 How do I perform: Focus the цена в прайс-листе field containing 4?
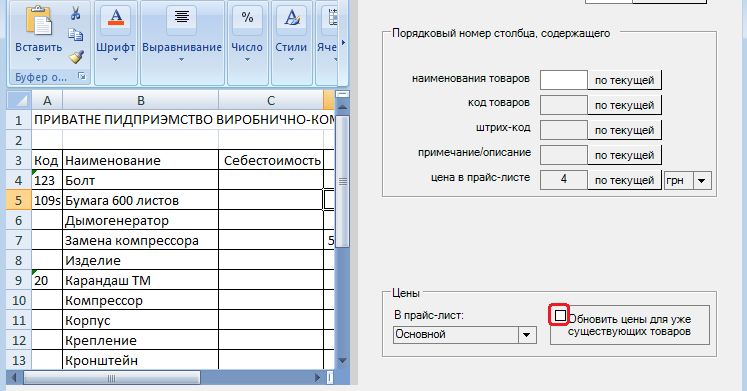tap(564, 180)
